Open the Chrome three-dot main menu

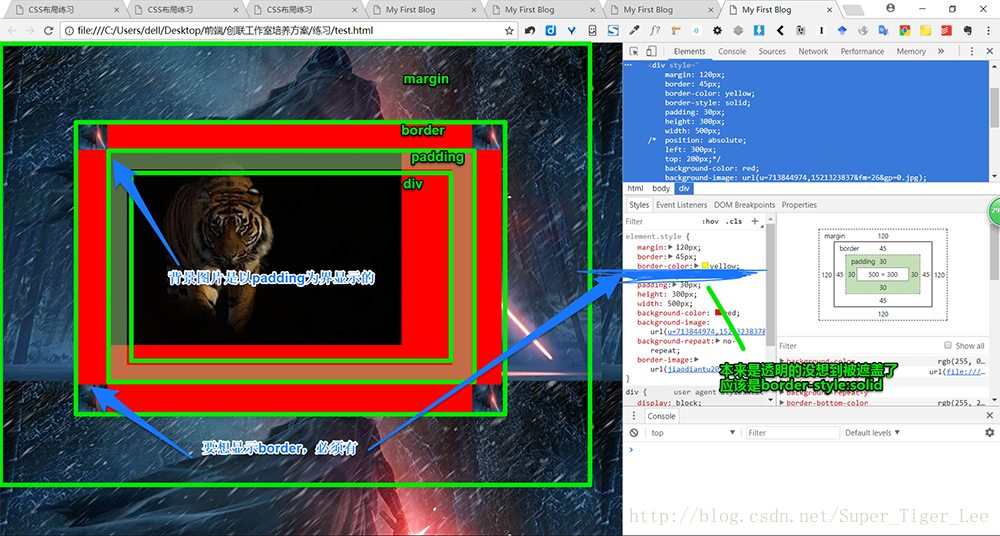click(x=988, y=31)
